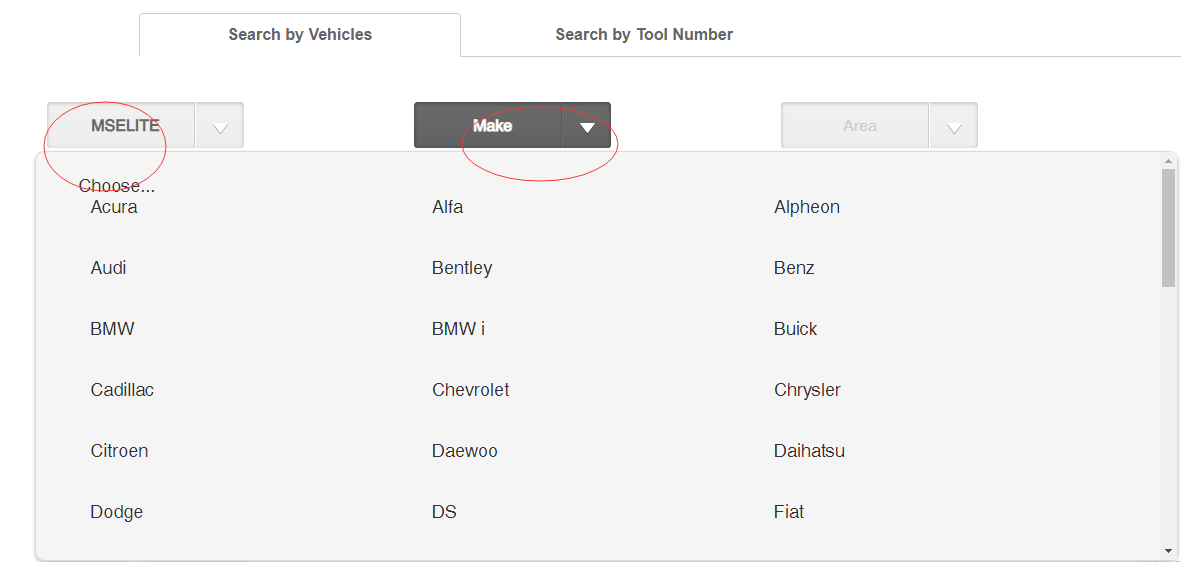
Task: Click the list scroll-down arrow
Action: tap(1168, 551)
